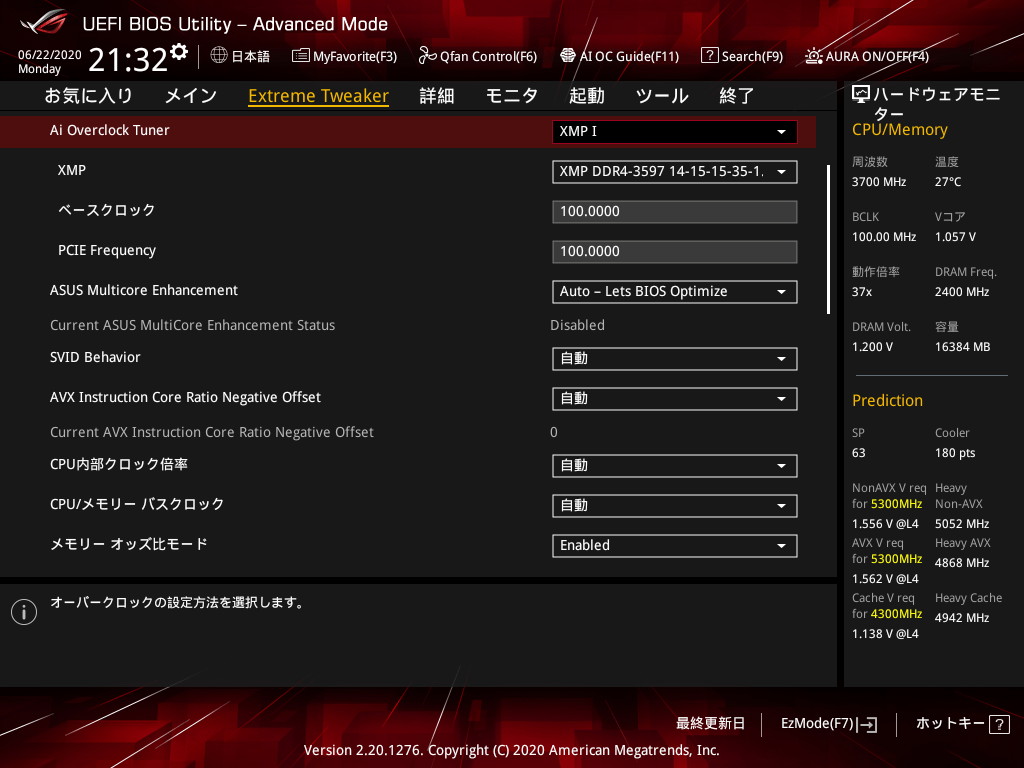Change language via 日本語 button
This screenshot has width=1024, height=768.
tap(240, 56)
